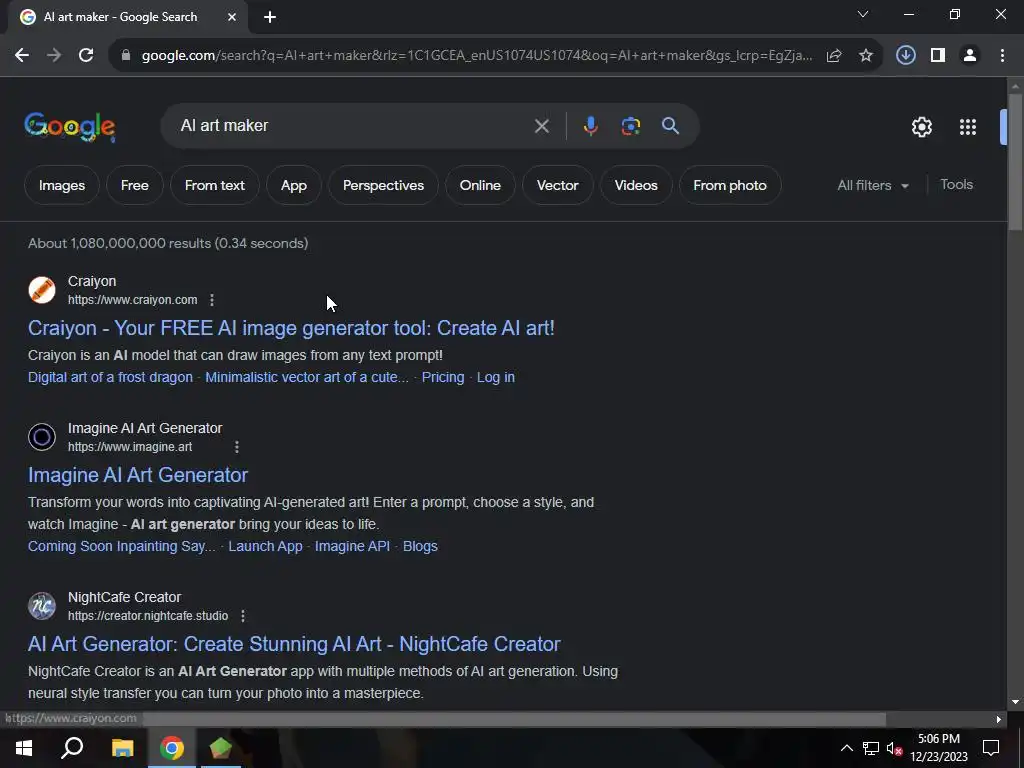Open File Explorer from taskbar
This screenshot has width=1024, height=768.
[122, 748]
